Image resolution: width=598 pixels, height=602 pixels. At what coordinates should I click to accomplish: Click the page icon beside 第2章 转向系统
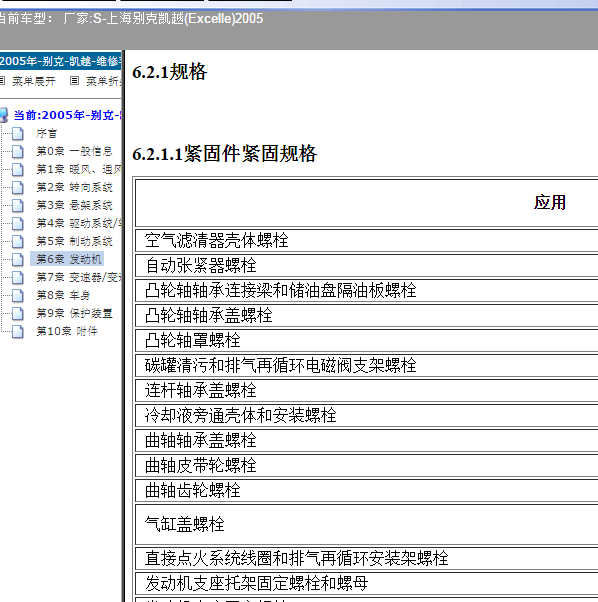pos(18,188)
